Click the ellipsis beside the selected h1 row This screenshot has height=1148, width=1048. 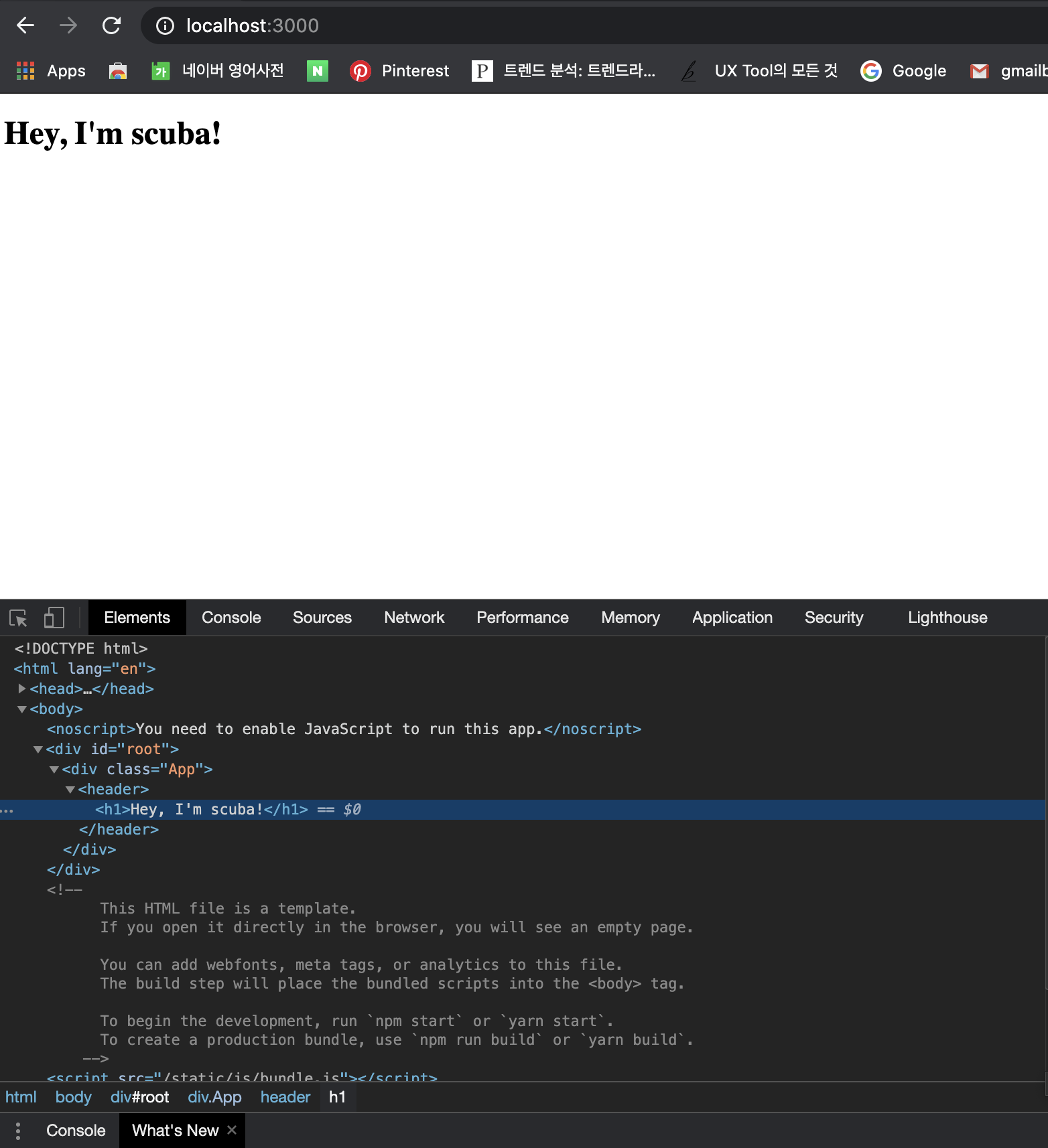coord(7,810)
